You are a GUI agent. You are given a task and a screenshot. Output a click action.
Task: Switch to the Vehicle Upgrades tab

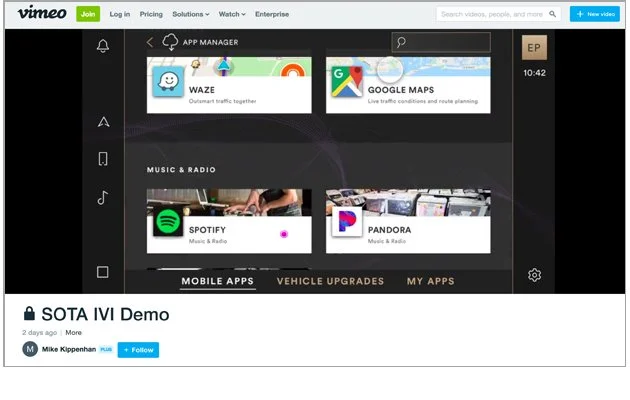click(x=330, y=281)
